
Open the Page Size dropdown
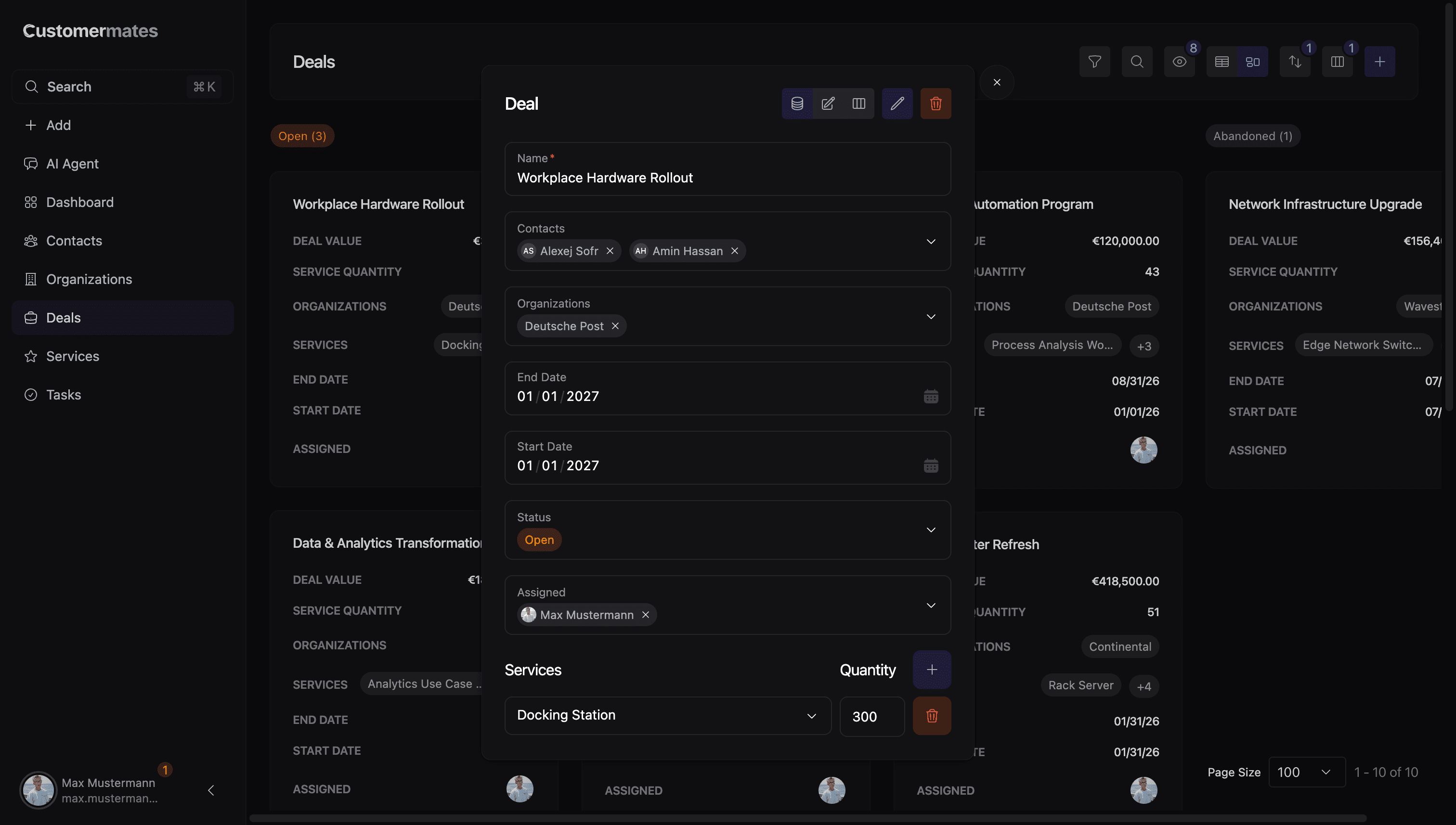(x=1306, y=772)
